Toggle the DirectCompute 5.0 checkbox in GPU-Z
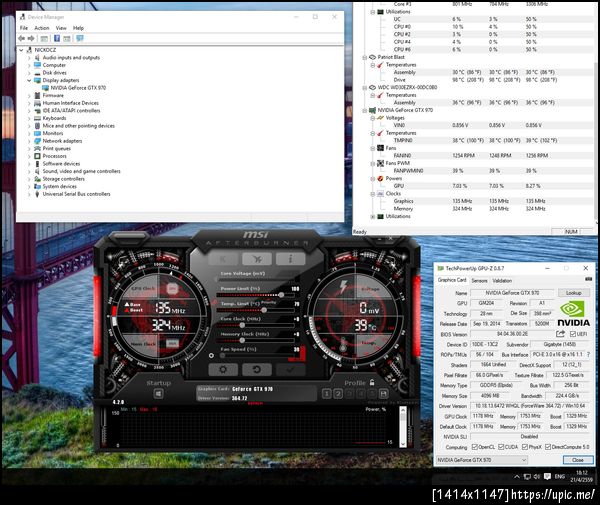 point(548,447)
